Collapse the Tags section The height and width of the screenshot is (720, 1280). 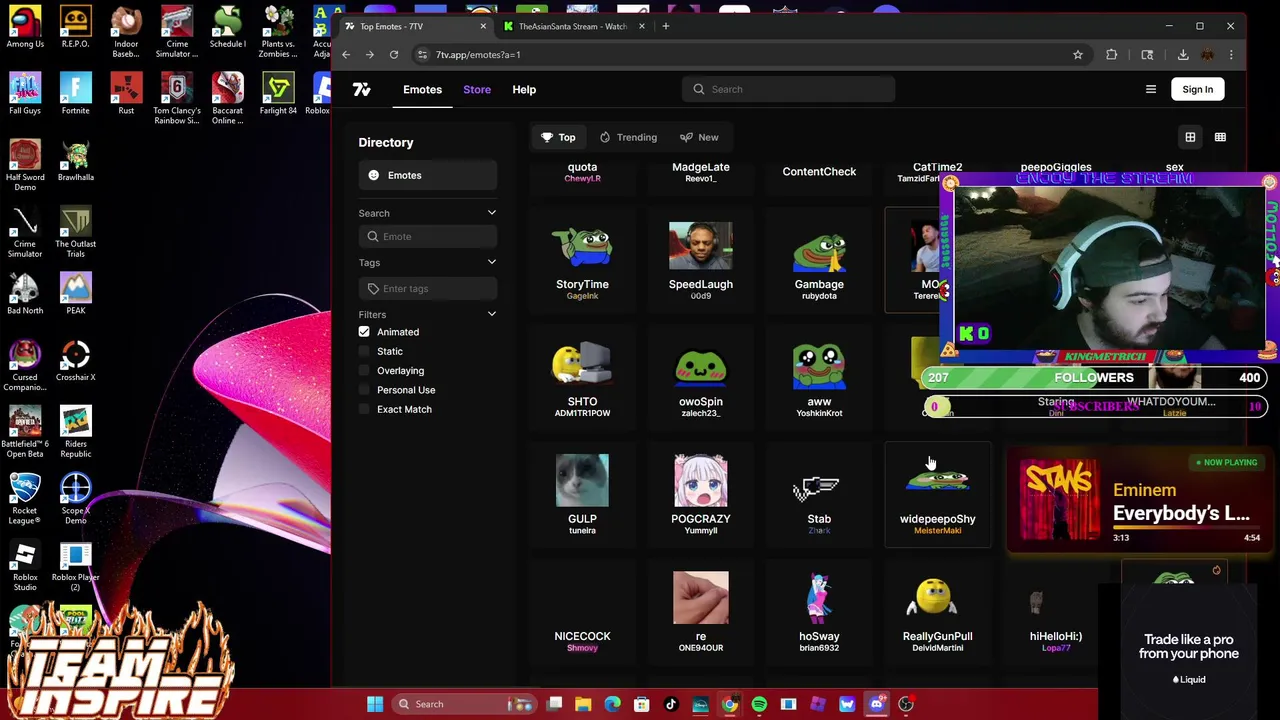(x=491, y=262)
